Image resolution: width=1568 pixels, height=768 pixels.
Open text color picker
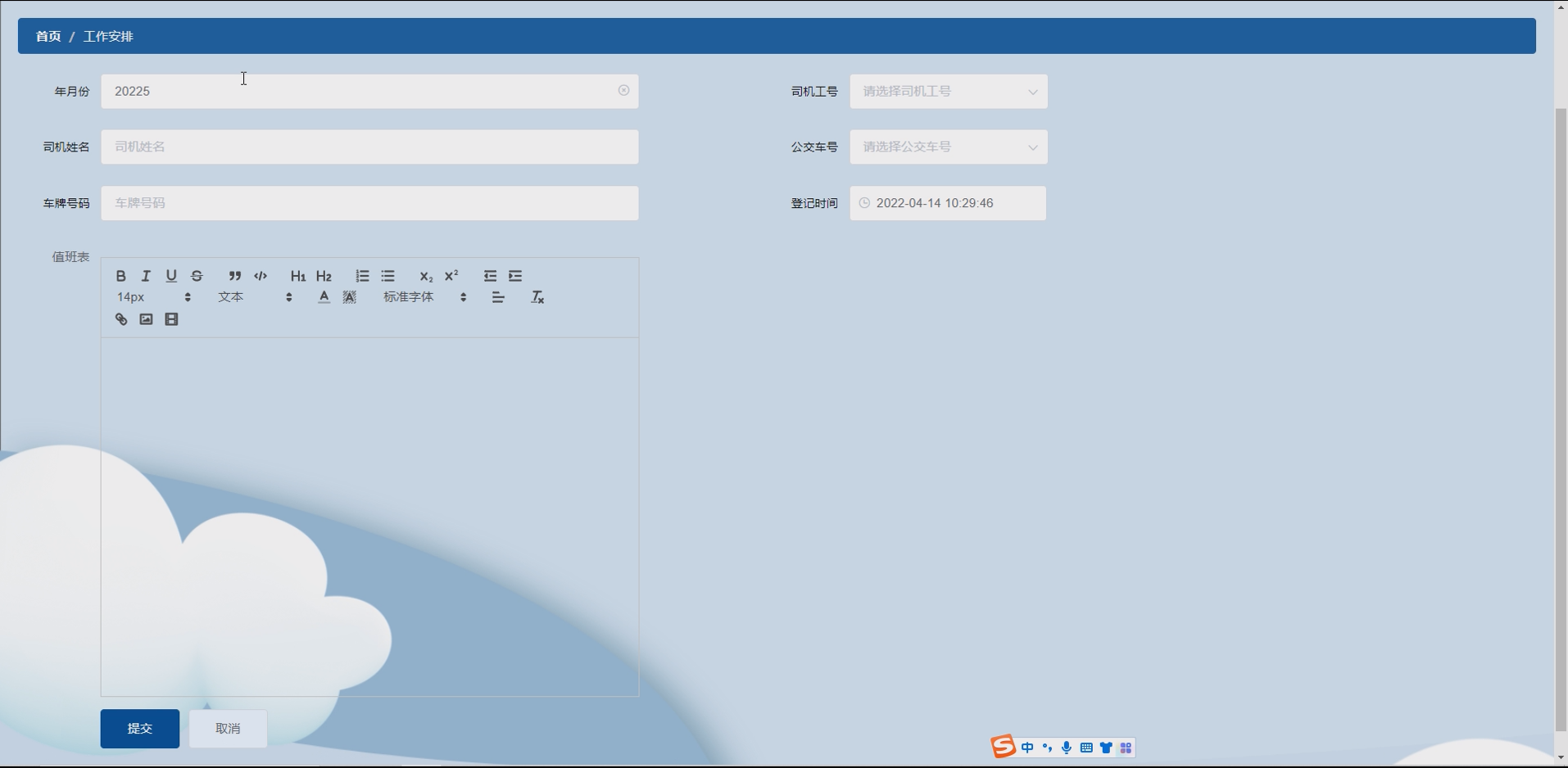(x=324, y=297)
